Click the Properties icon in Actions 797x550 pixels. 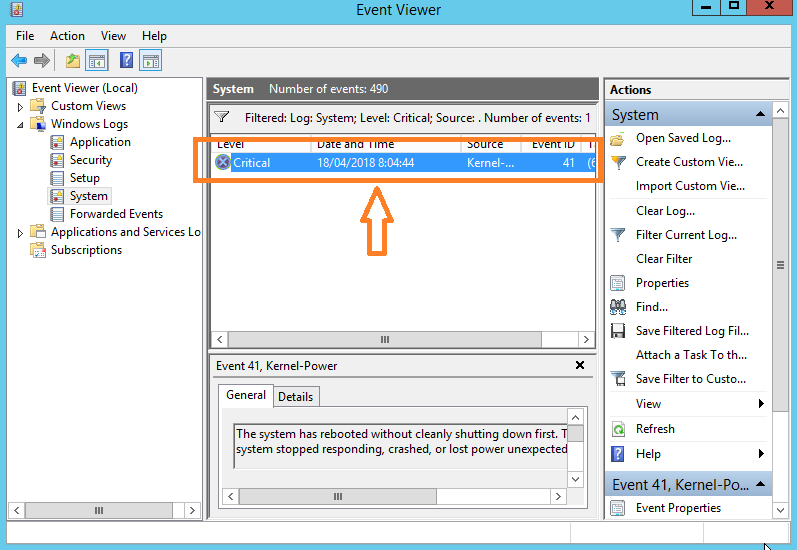coord(618,283)
